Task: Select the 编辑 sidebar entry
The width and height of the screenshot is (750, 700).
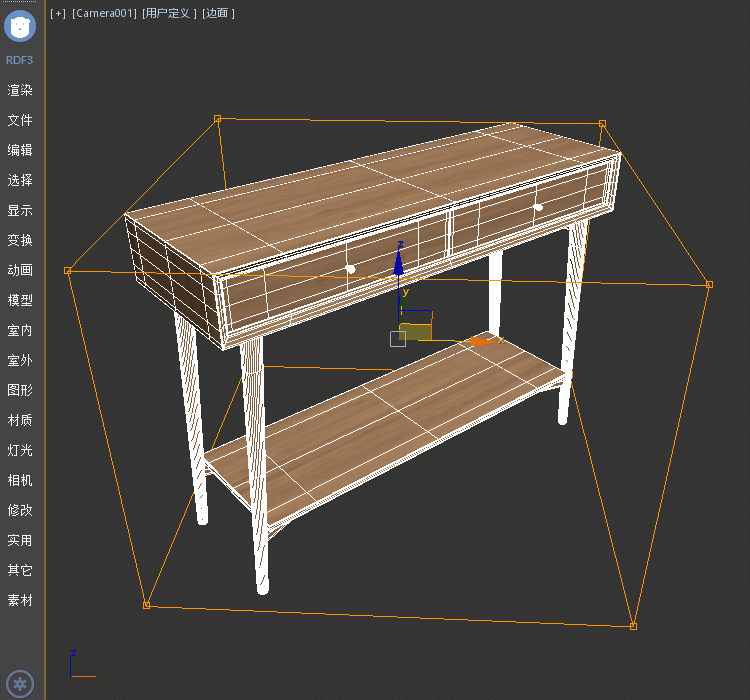Action: point(20,150)
